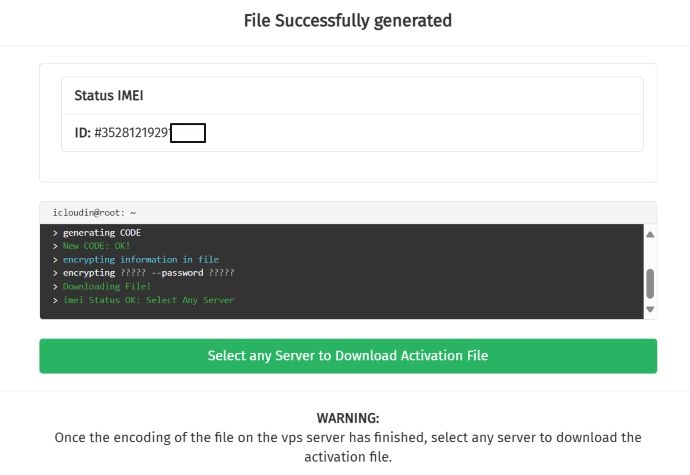This screenshot has width=690, height=475.
Task: Click the "activation file." text at bottom
Action: [x=348, y=457]
